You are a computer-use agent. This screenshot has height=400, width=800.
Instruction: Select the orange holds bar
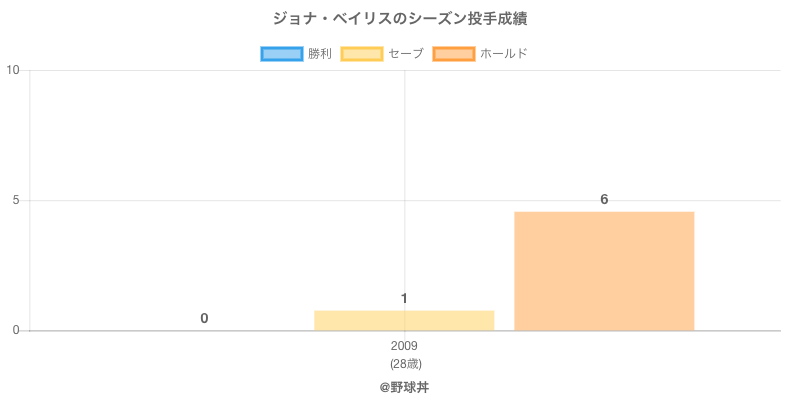tap(604, 271)
